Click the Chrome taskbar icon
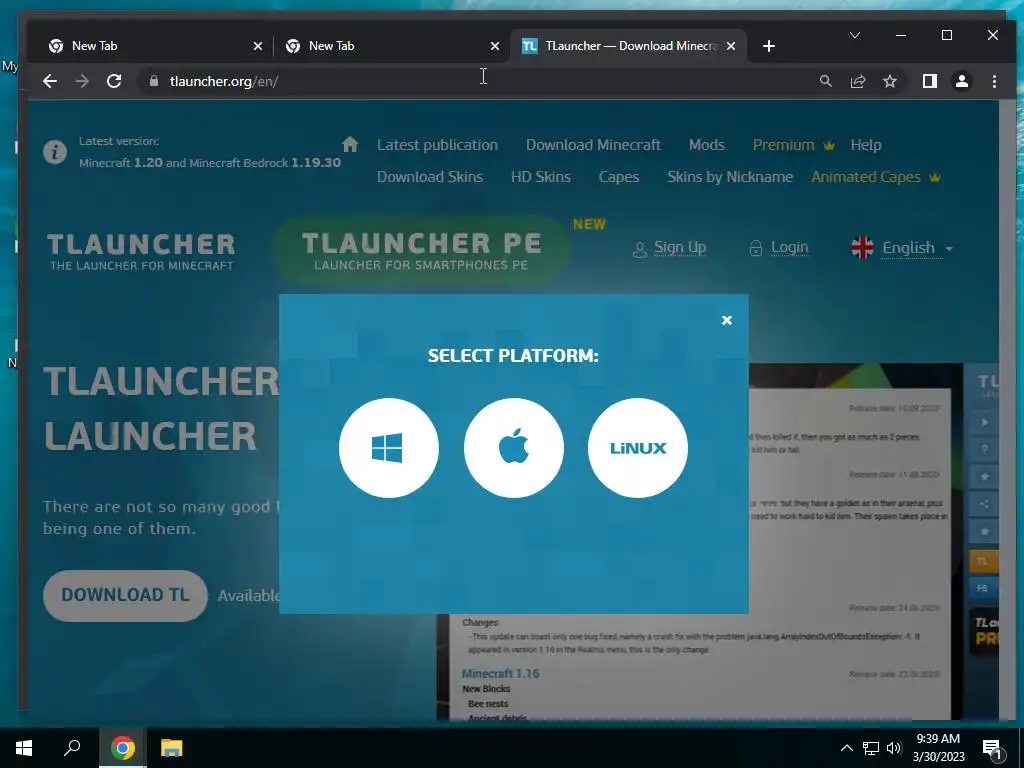Screen dimensions: 1024x768 click(122, 748)
